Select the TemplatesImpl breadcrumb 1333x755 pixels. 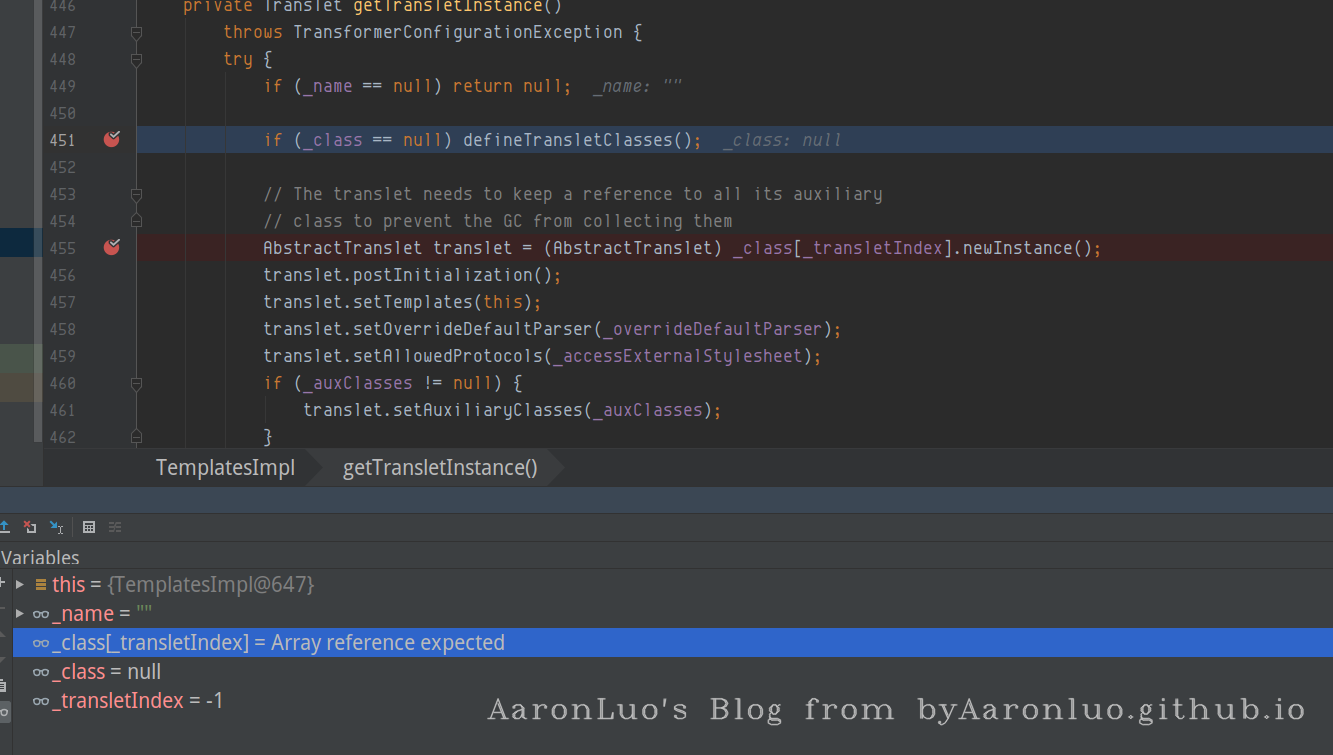click(x=225, y=468)
